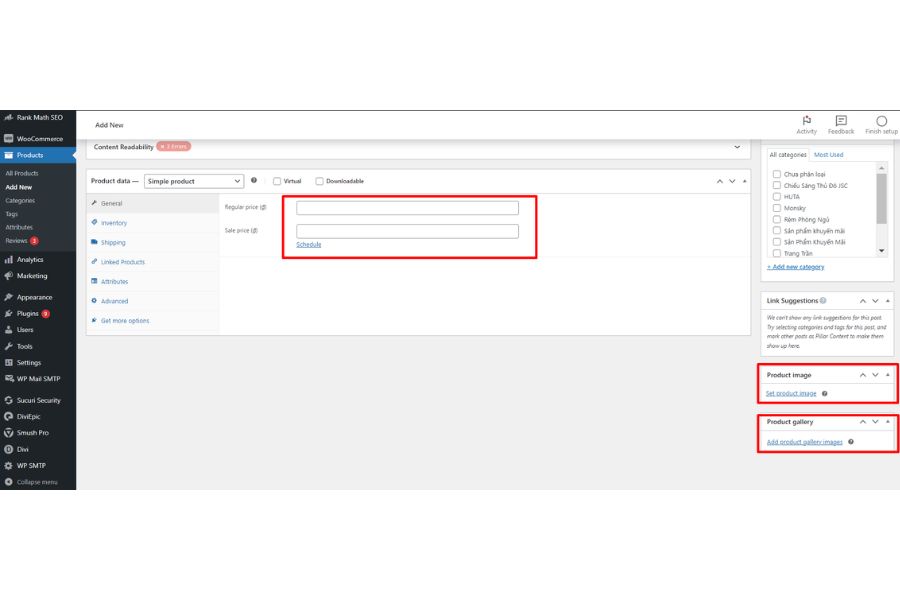This screenshot has width=900, height=600.
Task: Switch to the Most Used categories tab
Action: click(x=828, y=155)
